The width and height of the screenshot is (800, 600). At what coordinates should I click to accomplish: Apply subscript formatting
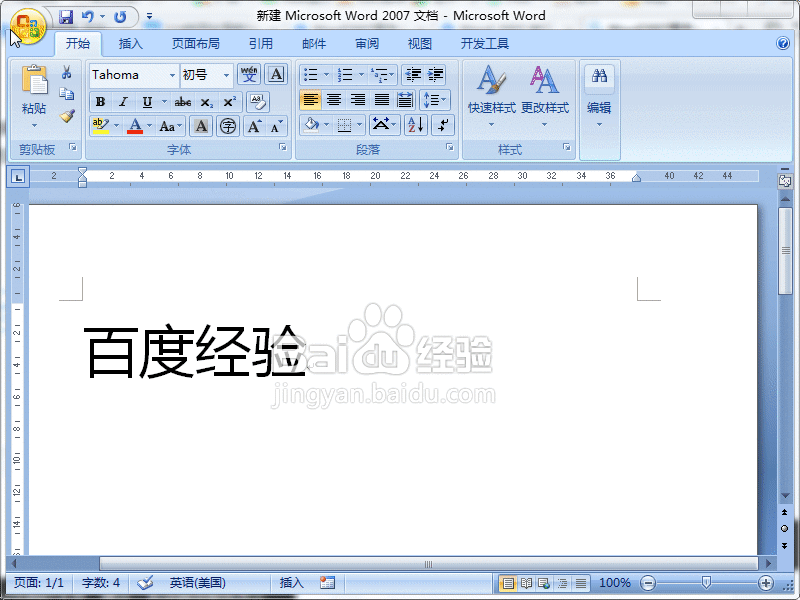[x=208, y=103]
